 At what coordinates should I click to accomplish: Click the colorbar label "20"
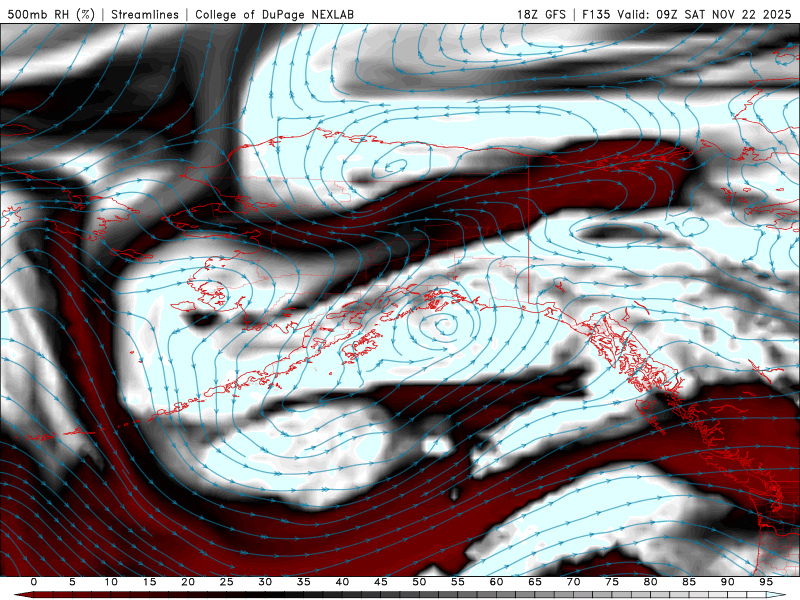[188, 582]
